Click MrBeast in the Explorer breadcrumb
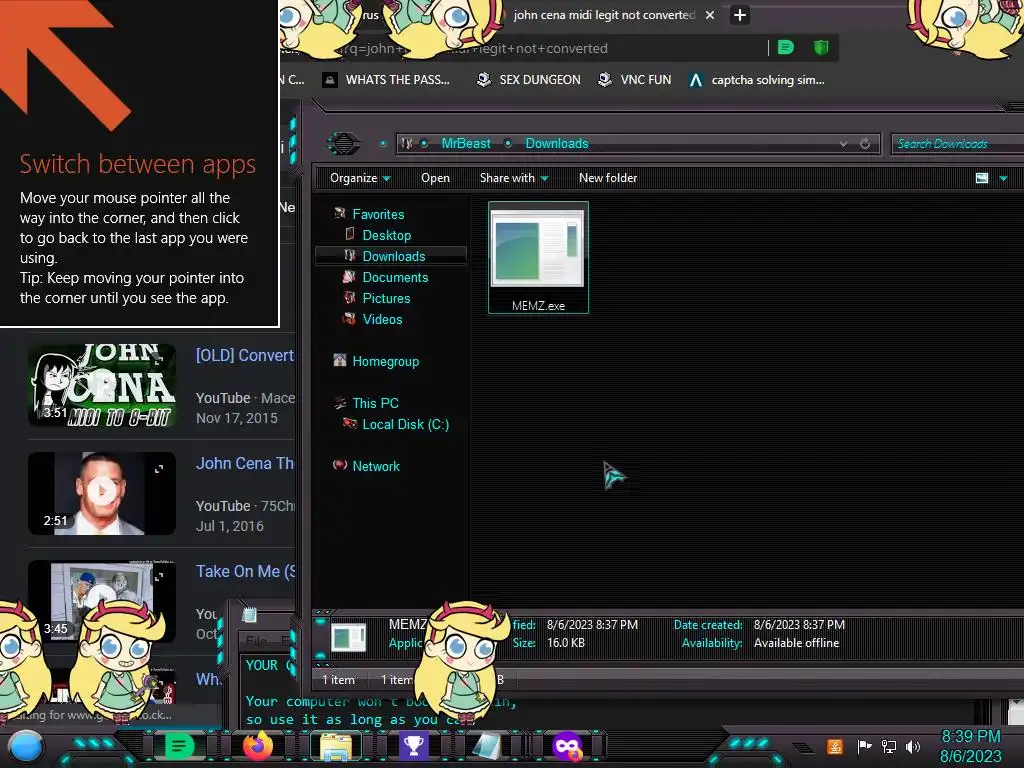The height and width of the screenshot is (768, 1024). pos(466,144)
